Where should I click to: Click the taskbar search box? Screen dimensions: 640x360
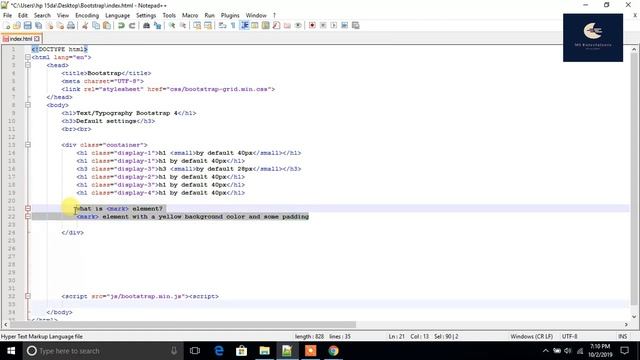coord(102,351)
